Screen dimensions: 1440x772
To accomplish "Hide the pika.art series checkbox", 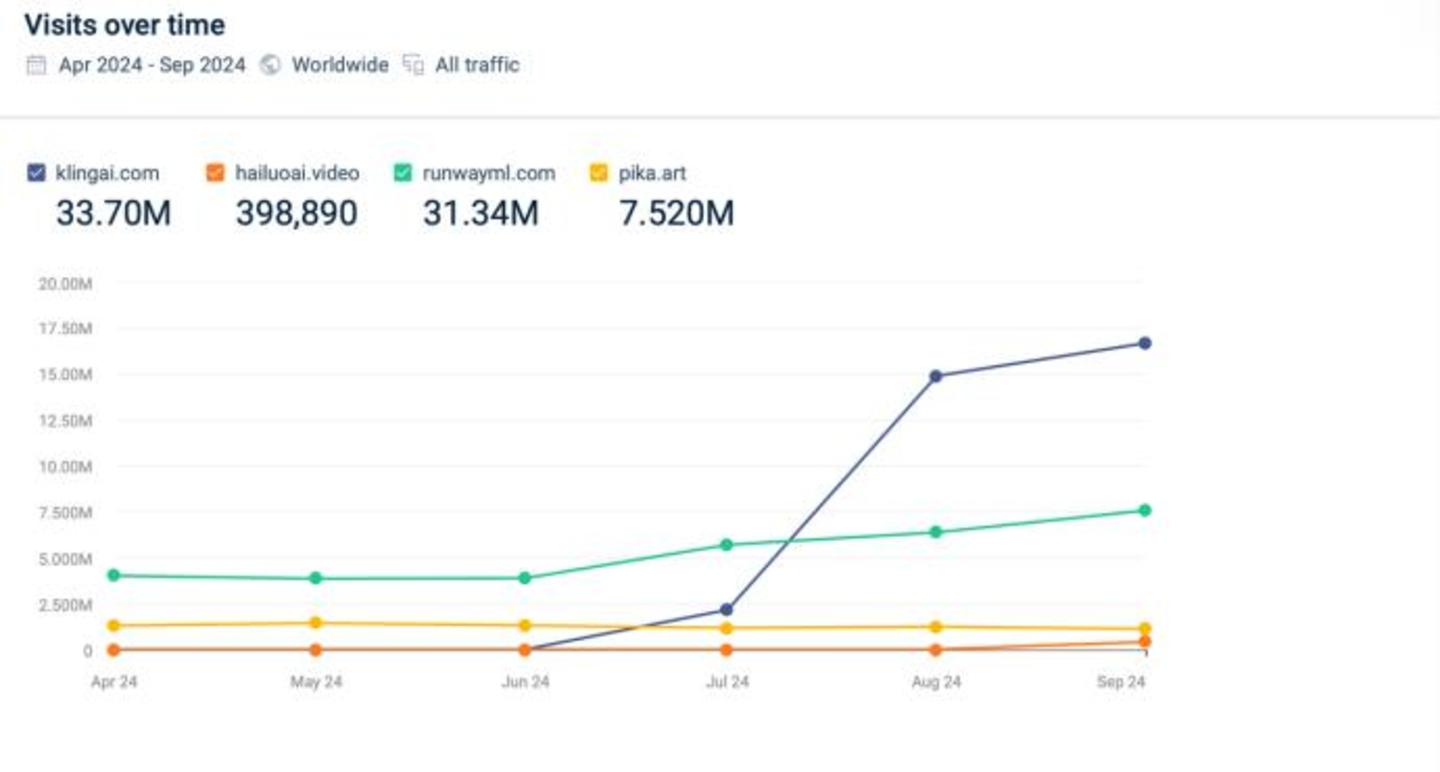I will pyautogui.click(x=599, y=173).
